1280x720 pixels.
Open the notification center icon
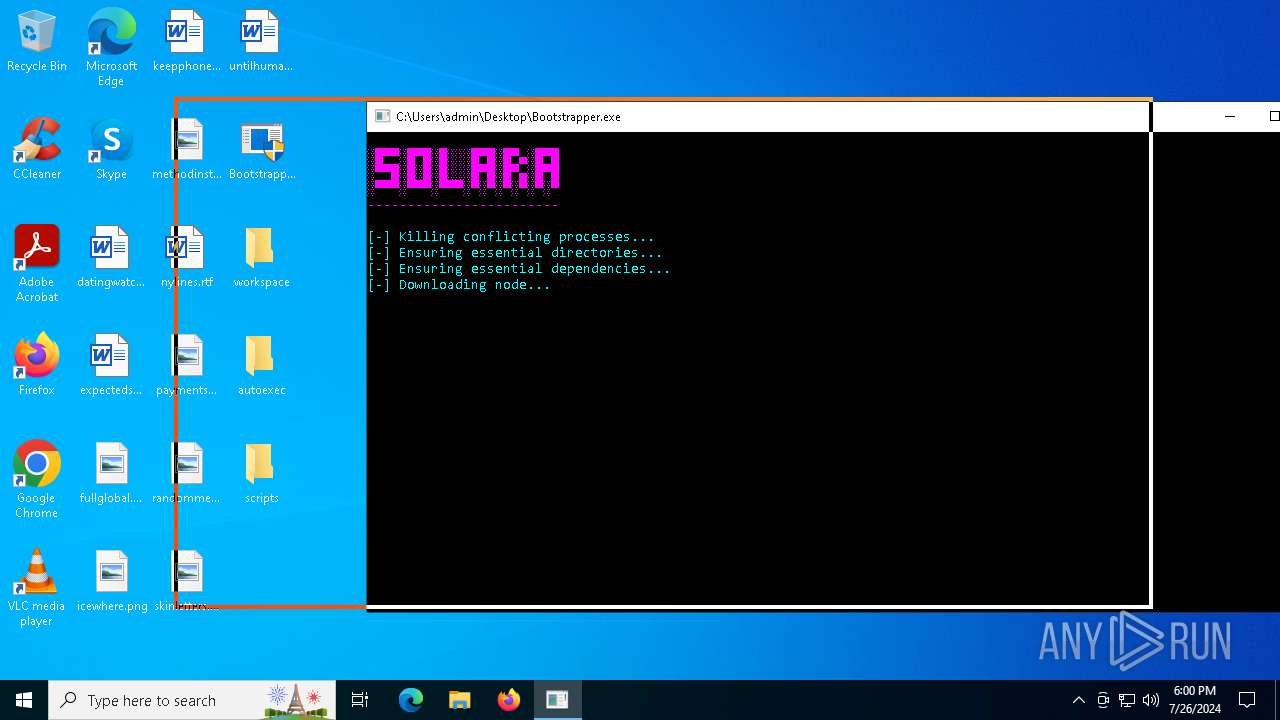[1247, 700]
